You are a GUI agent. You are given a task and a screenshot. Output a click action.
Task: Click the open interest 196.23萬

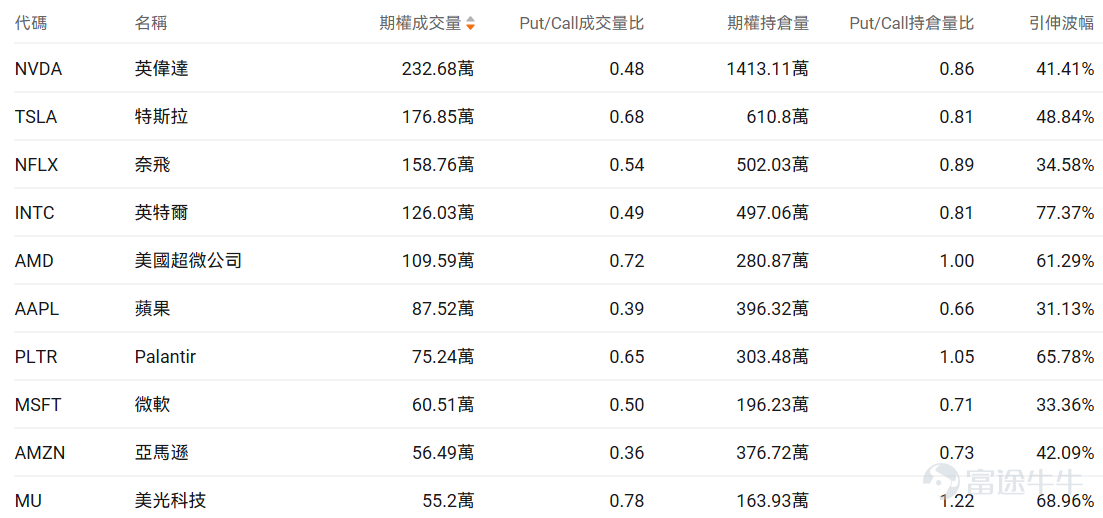pyautogui.click(x=772, y=405)
